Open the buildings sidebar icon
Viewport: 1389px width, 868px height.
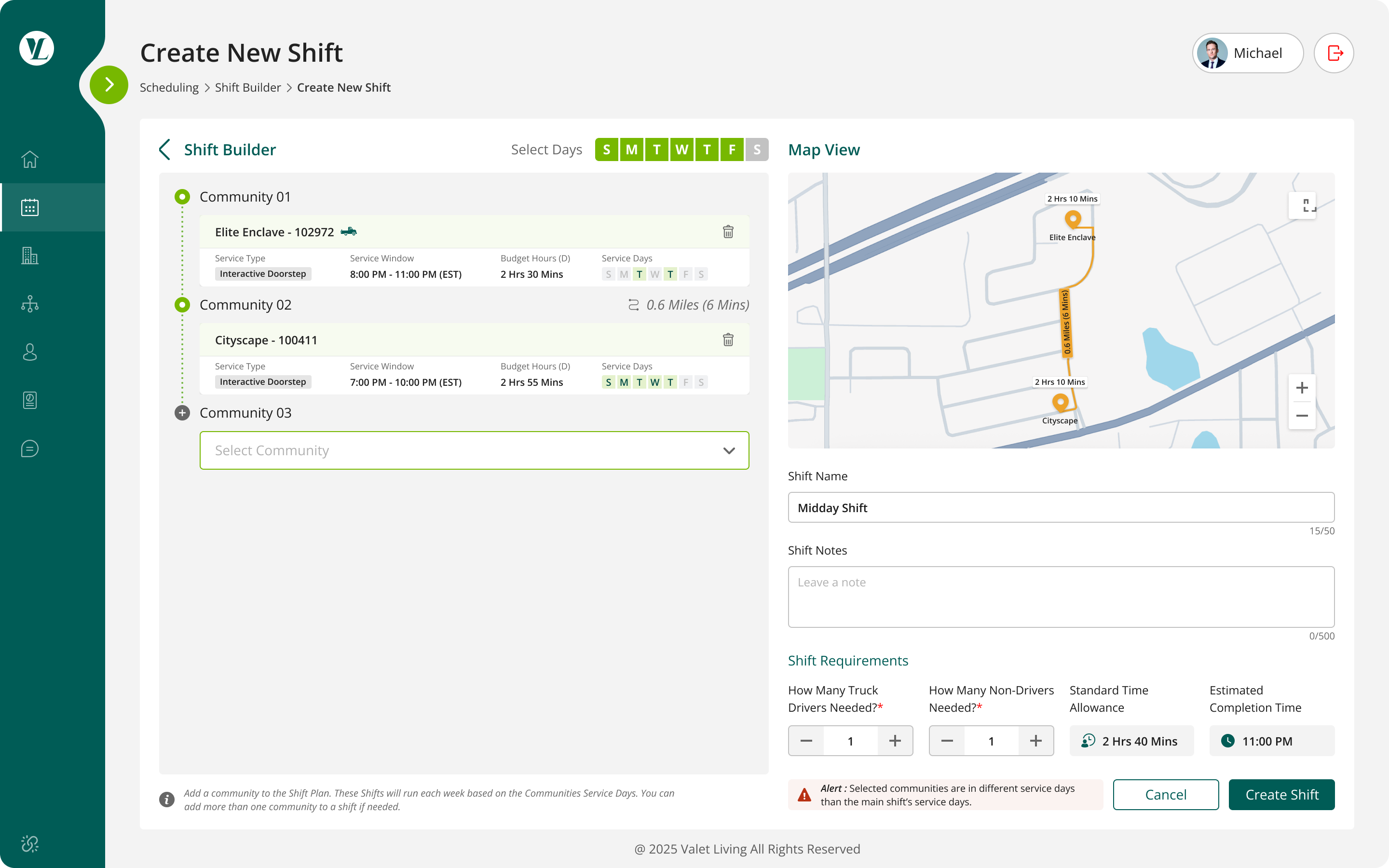pyautogui.click(x=30, y=256)
